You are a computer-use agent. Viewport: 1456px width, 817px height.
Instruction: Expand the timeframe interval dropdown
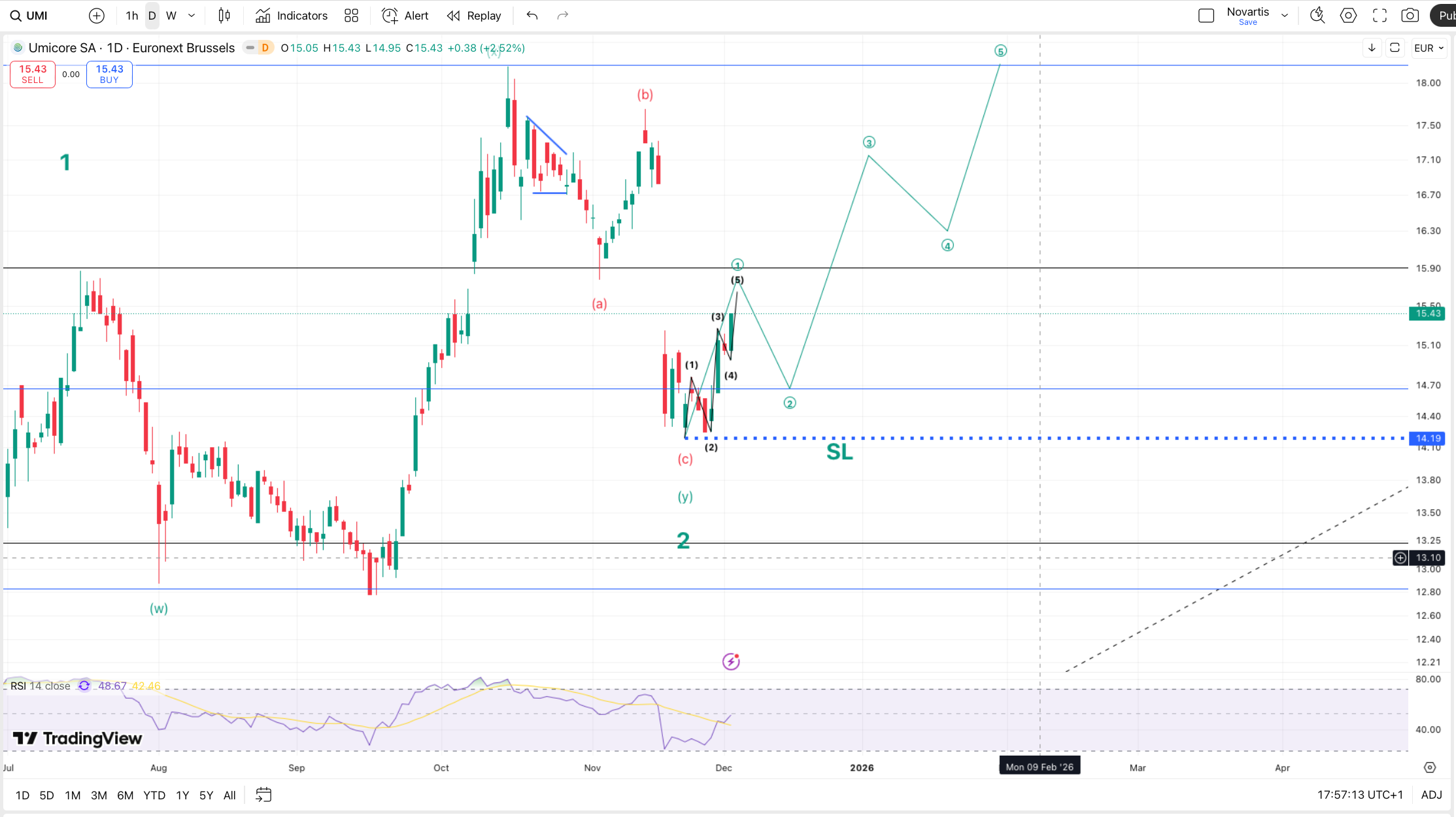[x=192, y=16]
